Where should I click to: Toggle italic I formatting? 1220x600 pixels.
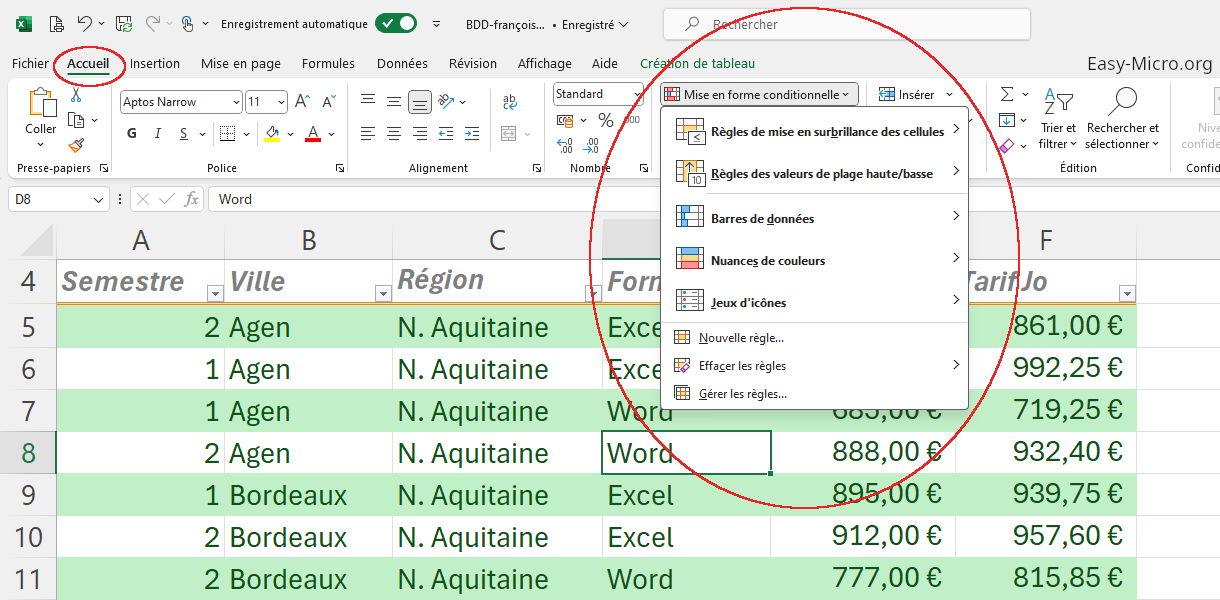point(158,134)
